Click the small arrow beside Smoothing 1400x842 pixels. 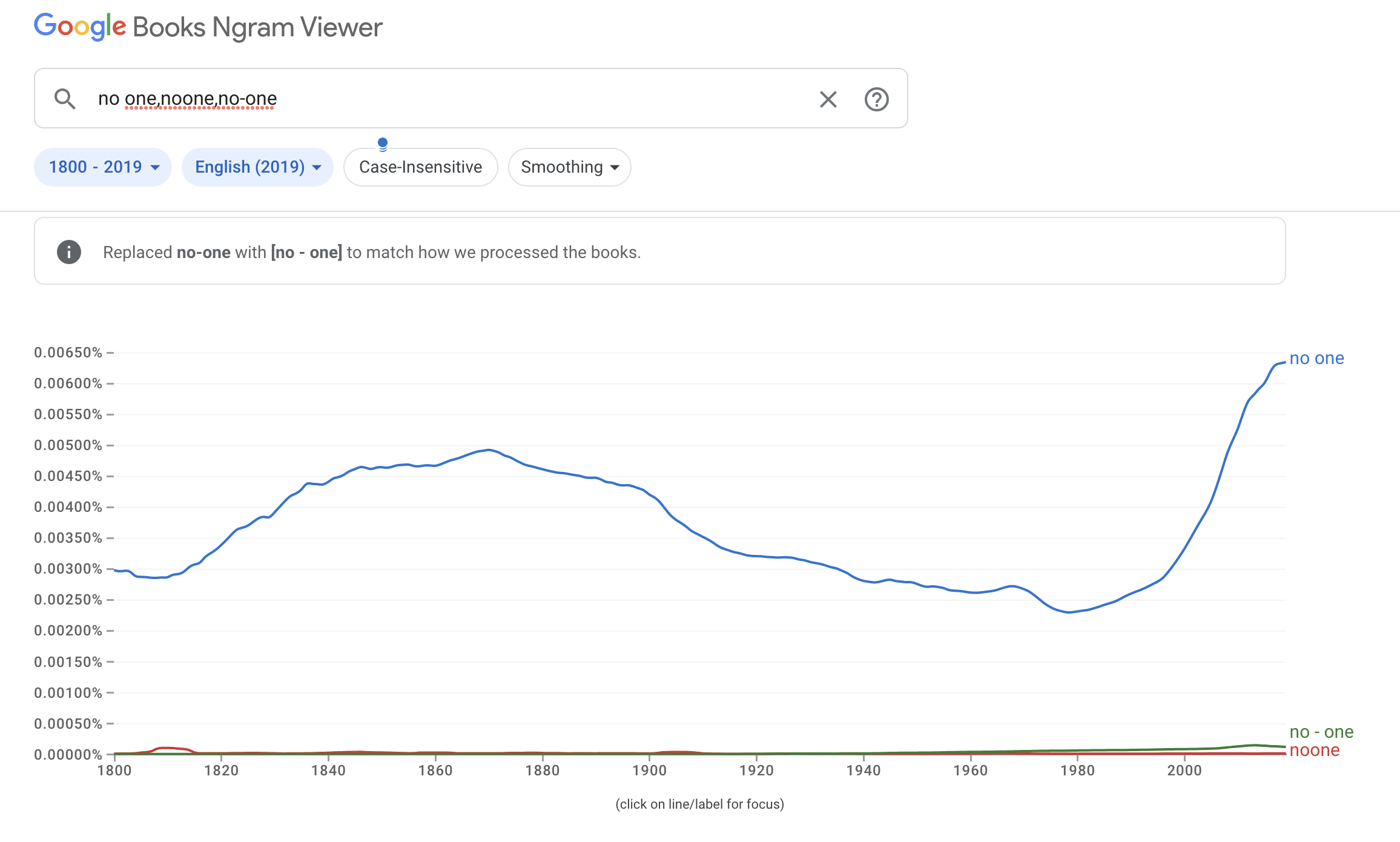615,167
